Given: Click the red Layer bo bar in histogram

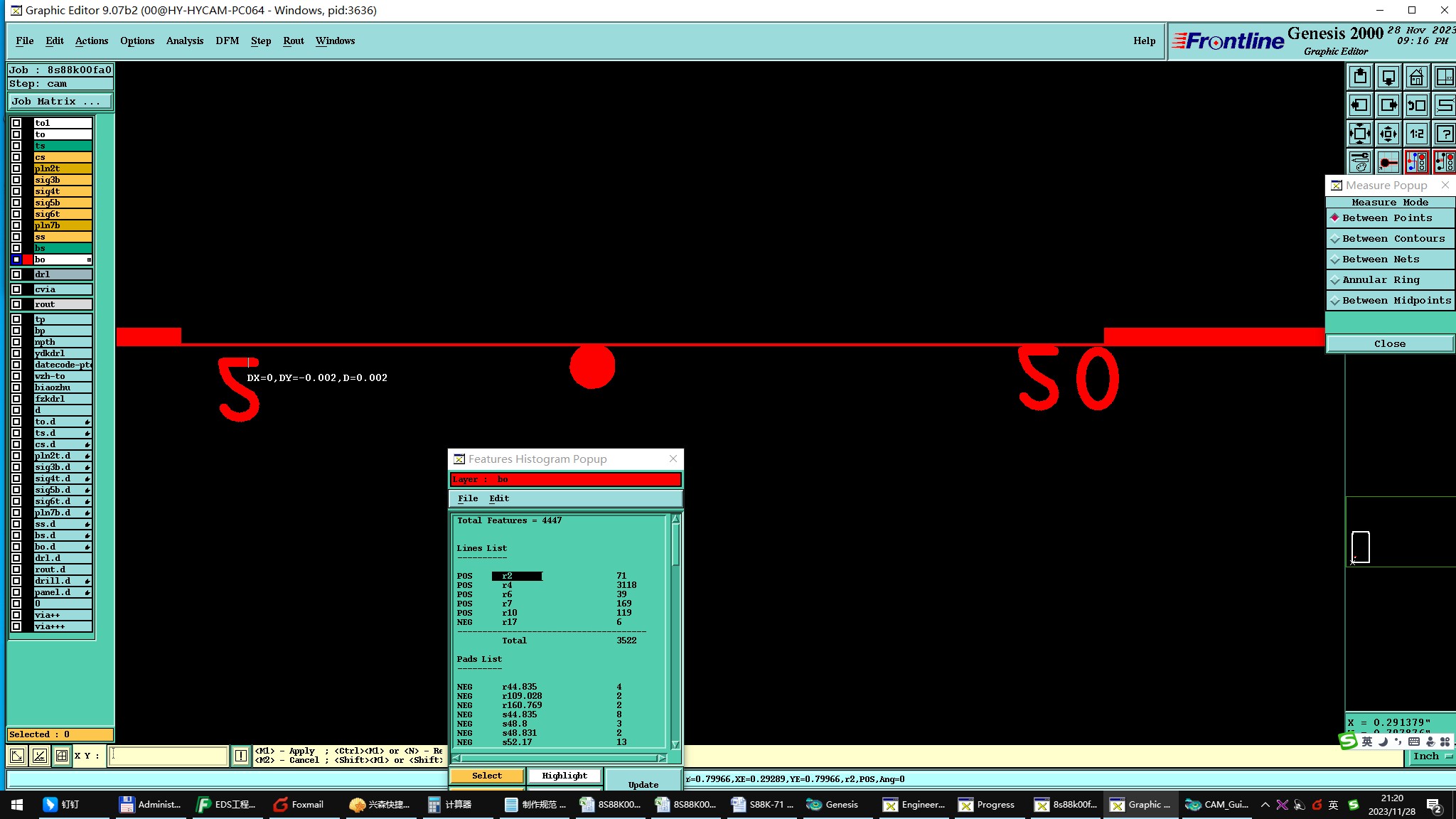Looking at the screenshot, I should pos(566,479).
